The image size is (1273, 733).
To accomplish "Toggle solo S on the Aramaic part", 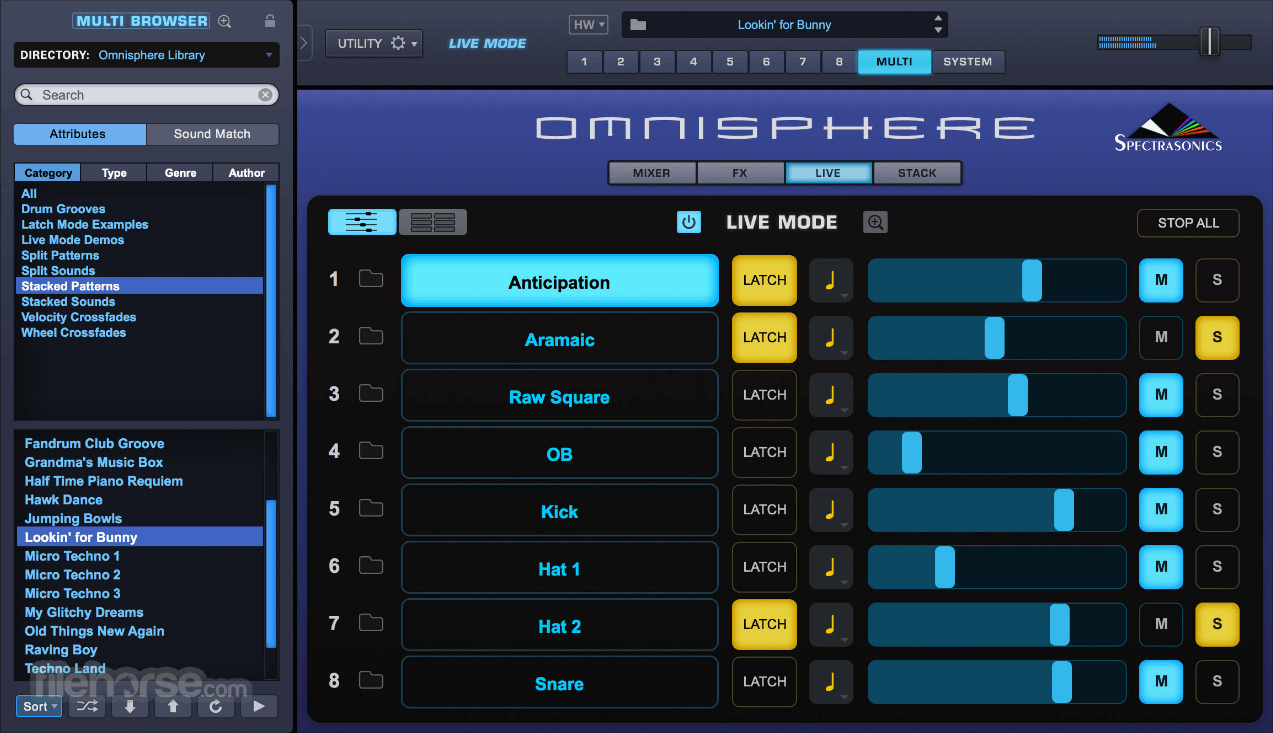I will click(x=1217, y=337).
